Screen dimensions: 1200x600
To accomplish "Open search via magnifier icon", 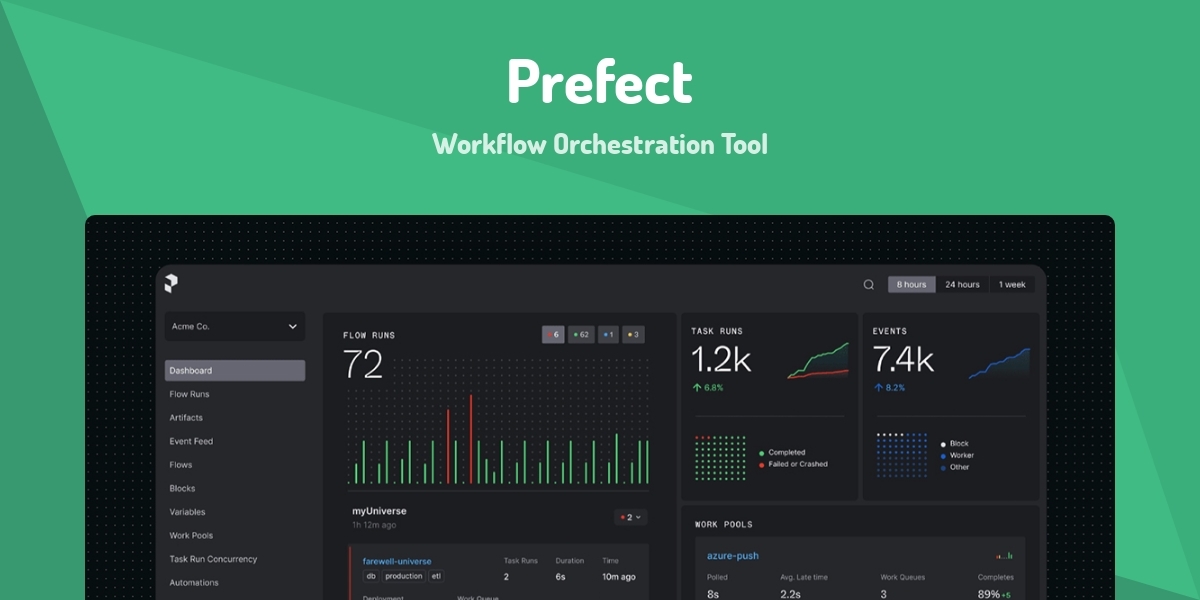I will tap(869, 285).
